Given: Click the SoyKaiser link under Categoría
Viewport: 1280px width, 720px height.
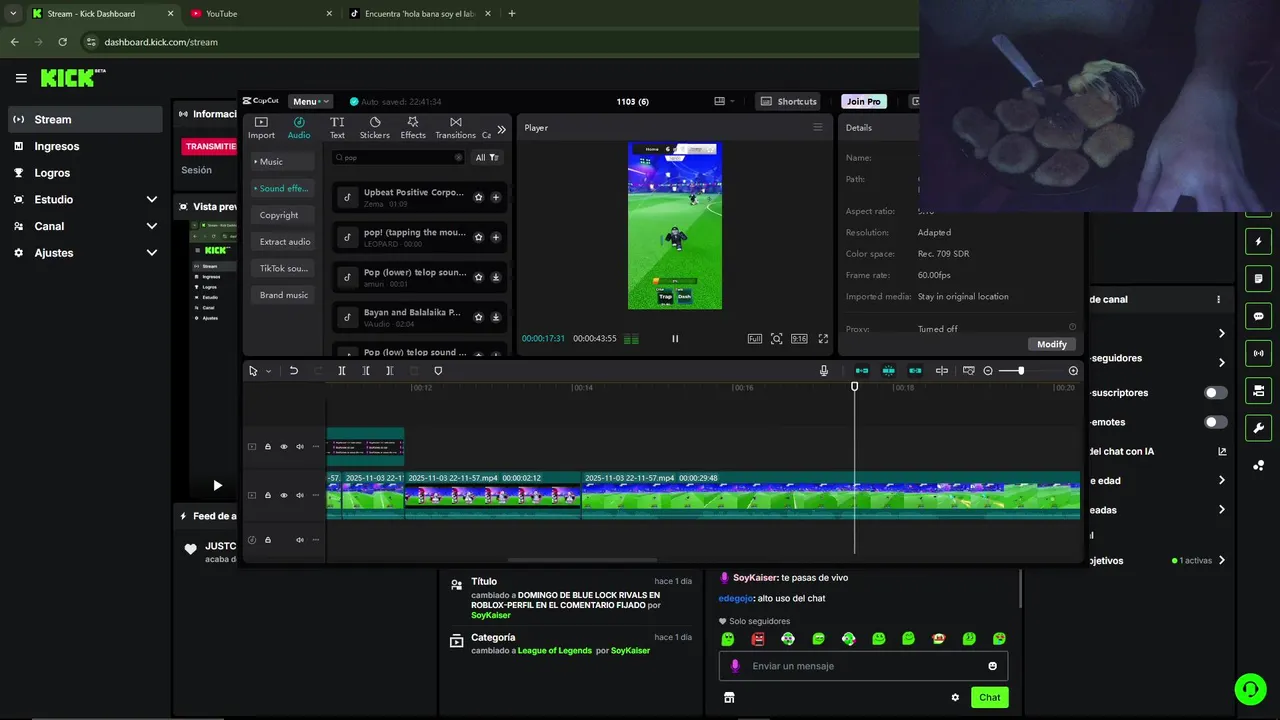Looking at the screenshot, I should (x=630, y=650).
